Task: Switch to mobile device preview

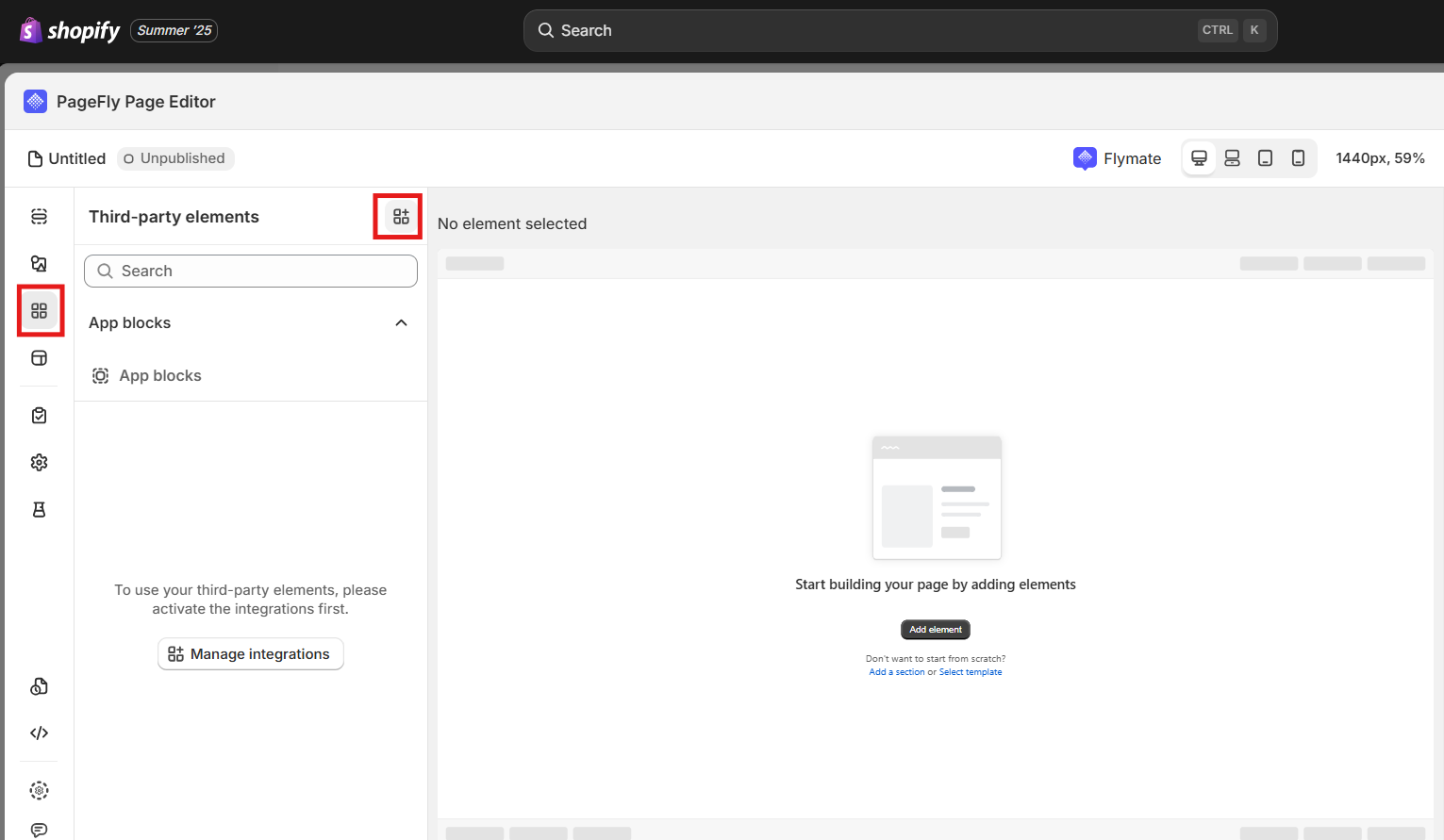Action: point(1298,158)
